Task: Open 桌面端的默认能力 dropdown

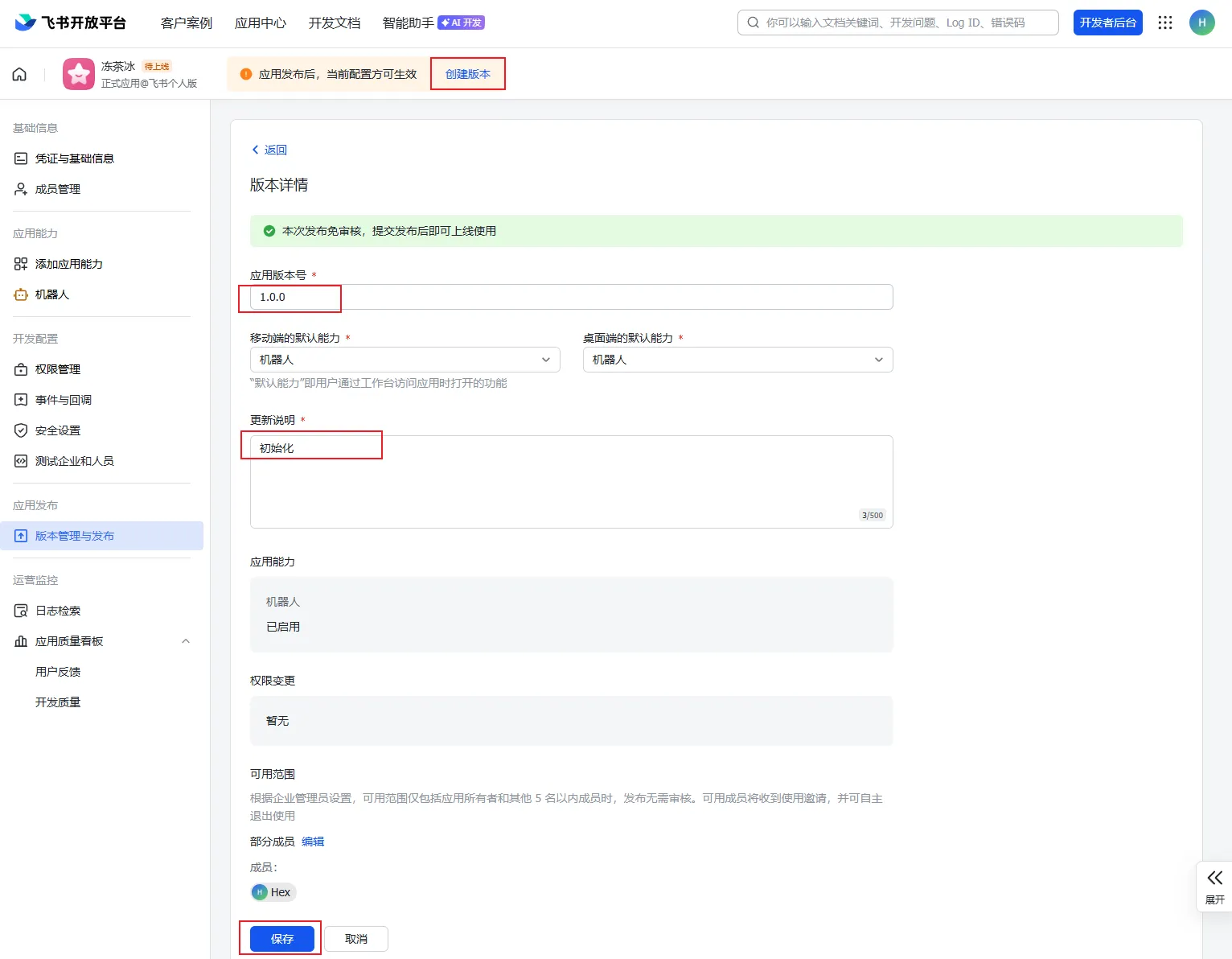Action: [x=737, y=360]
